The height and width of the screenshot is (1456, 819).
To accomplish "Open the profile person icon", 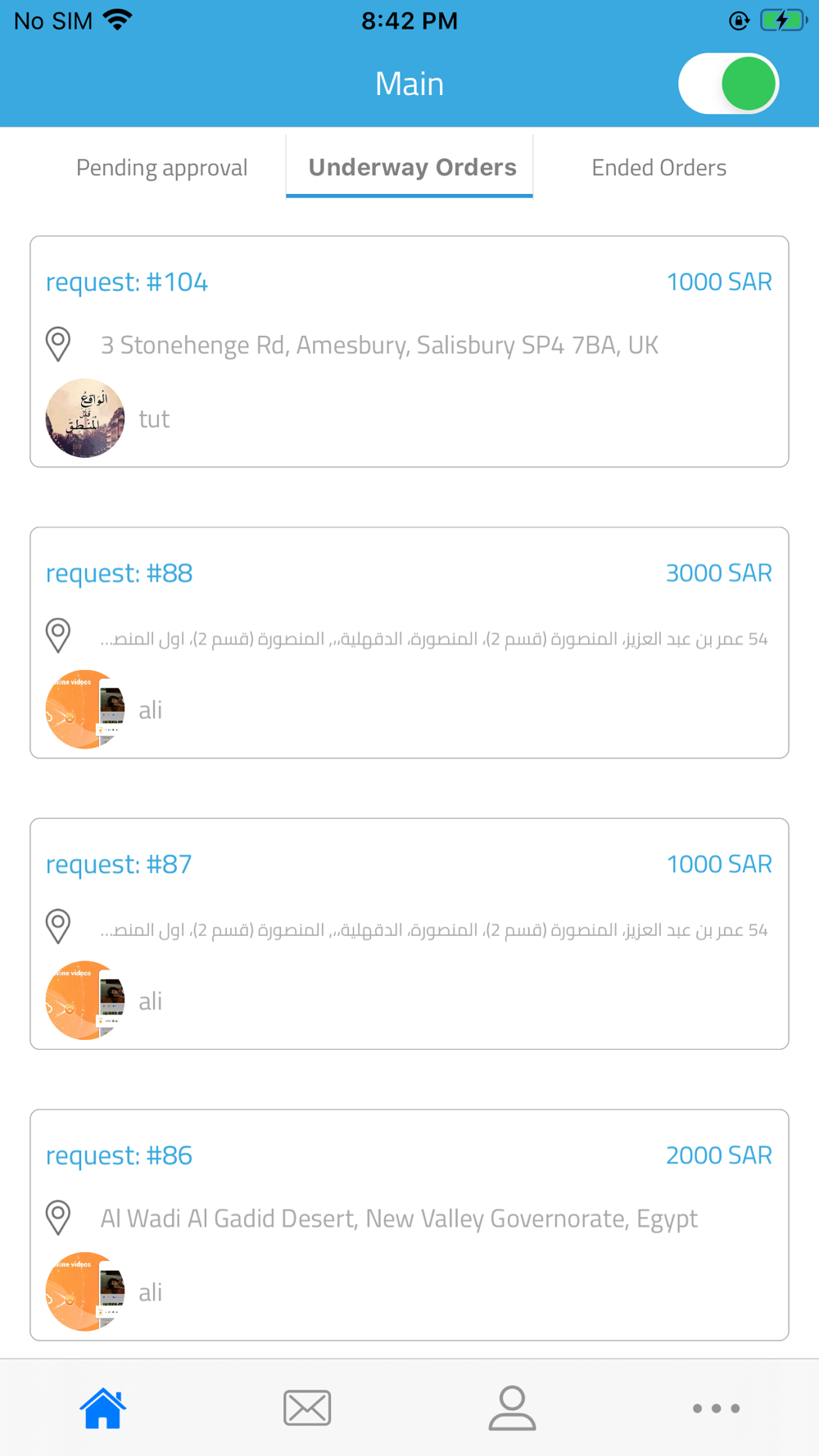I will 512,1408.
